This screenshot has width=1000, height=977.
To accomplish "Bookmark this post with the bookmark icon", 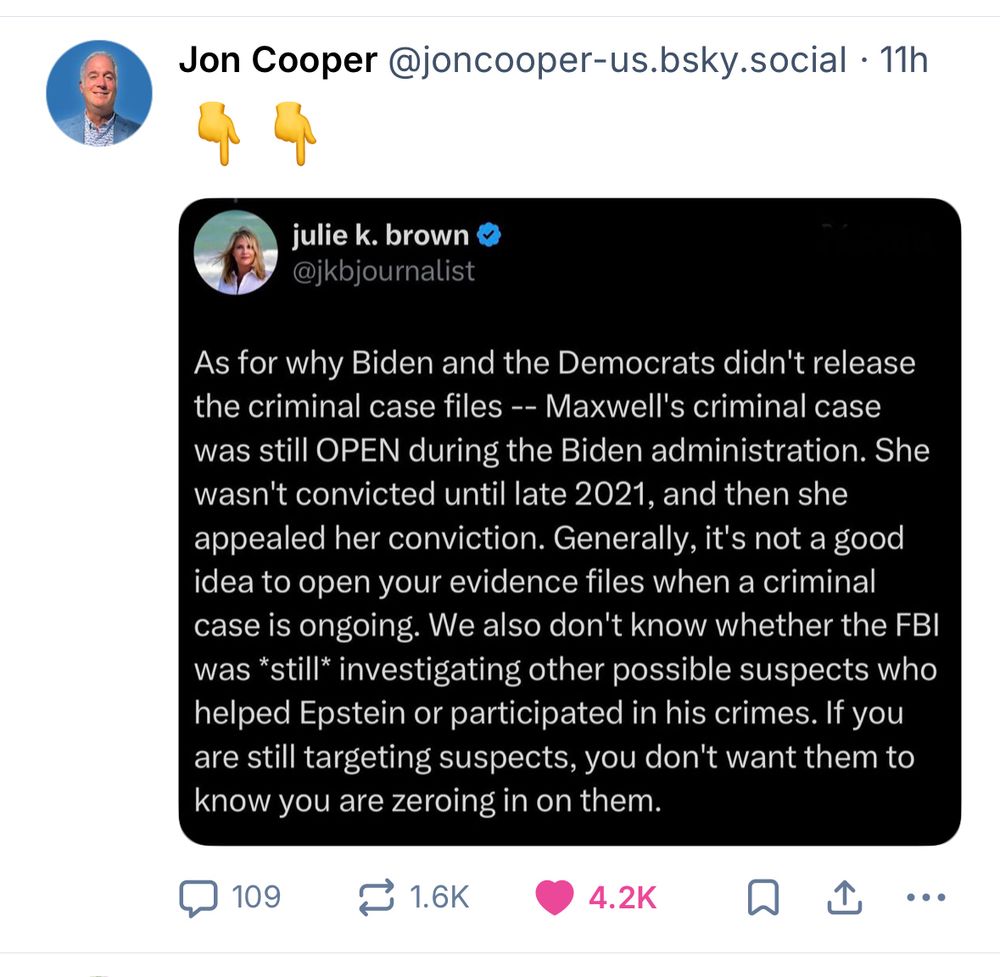I will (763, 897).
